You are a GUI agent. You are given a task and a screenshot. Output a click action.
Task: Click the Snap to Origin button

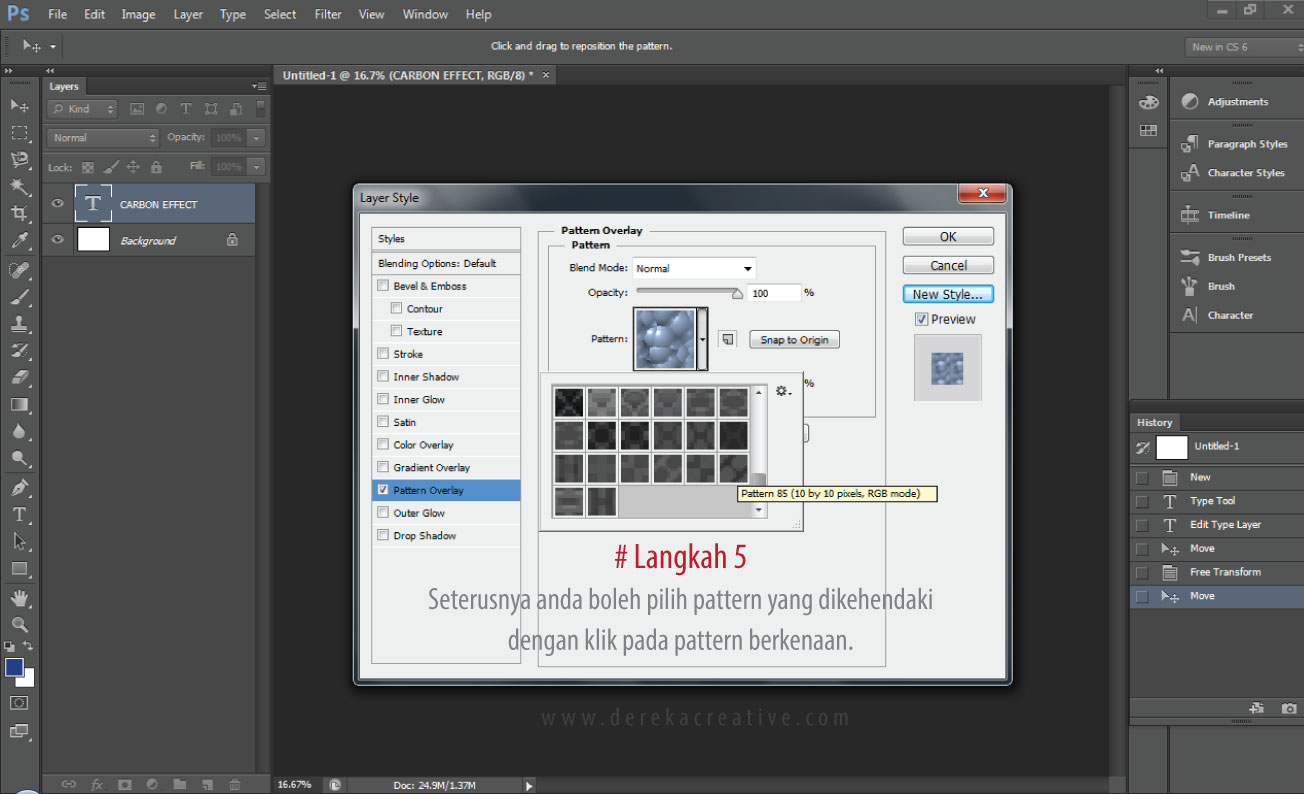click(794, 340)
